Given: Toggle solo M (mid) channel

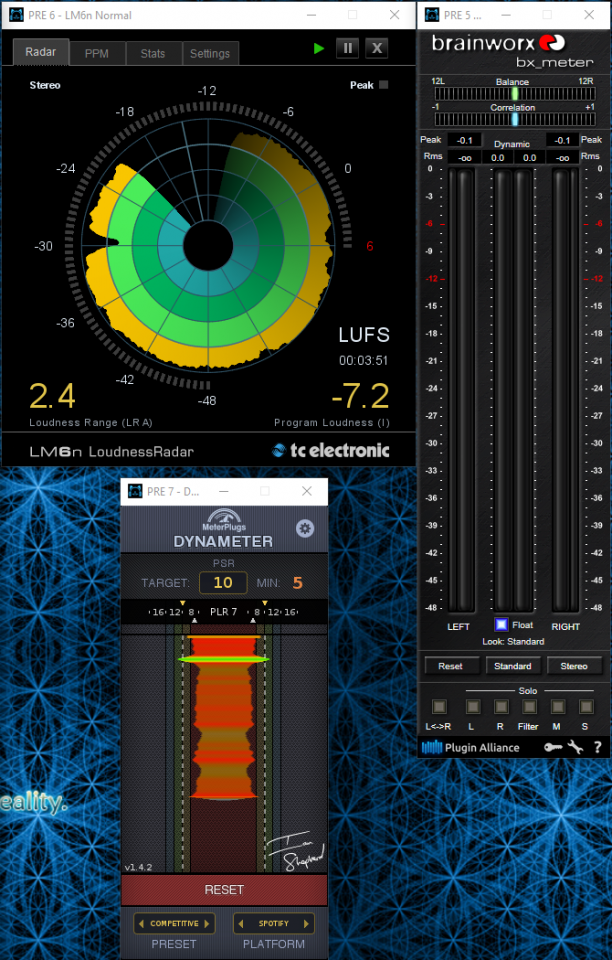Looking at the screenshot, I should point(557,707).
